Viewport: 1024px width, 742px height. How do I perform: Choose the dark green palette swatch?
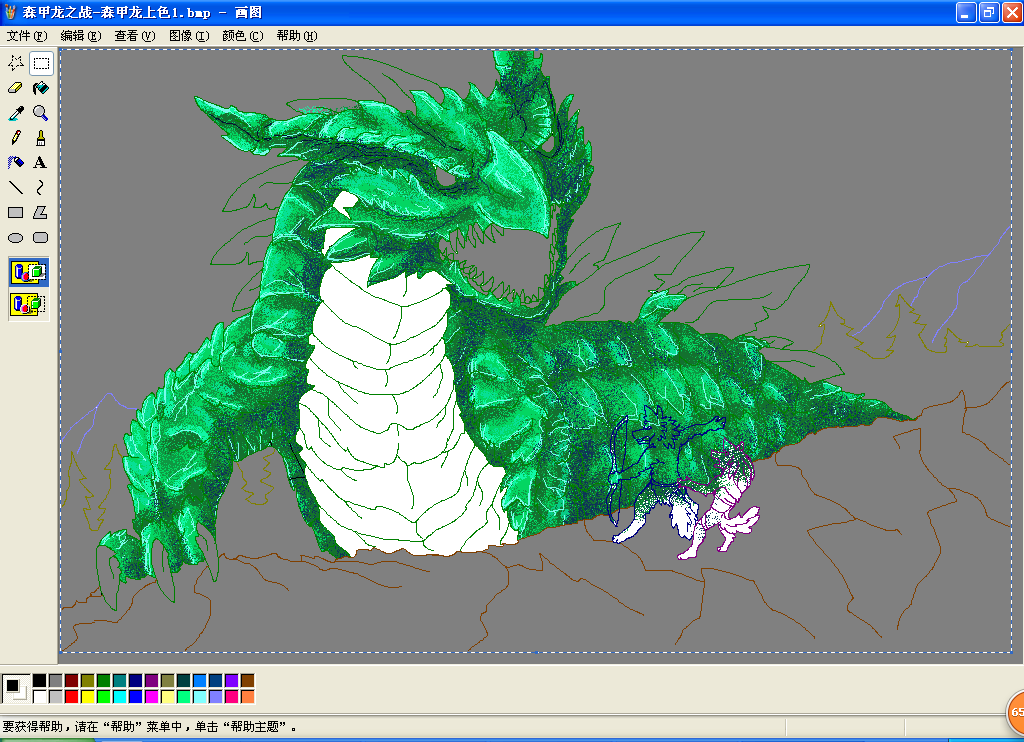pos(104,681)
